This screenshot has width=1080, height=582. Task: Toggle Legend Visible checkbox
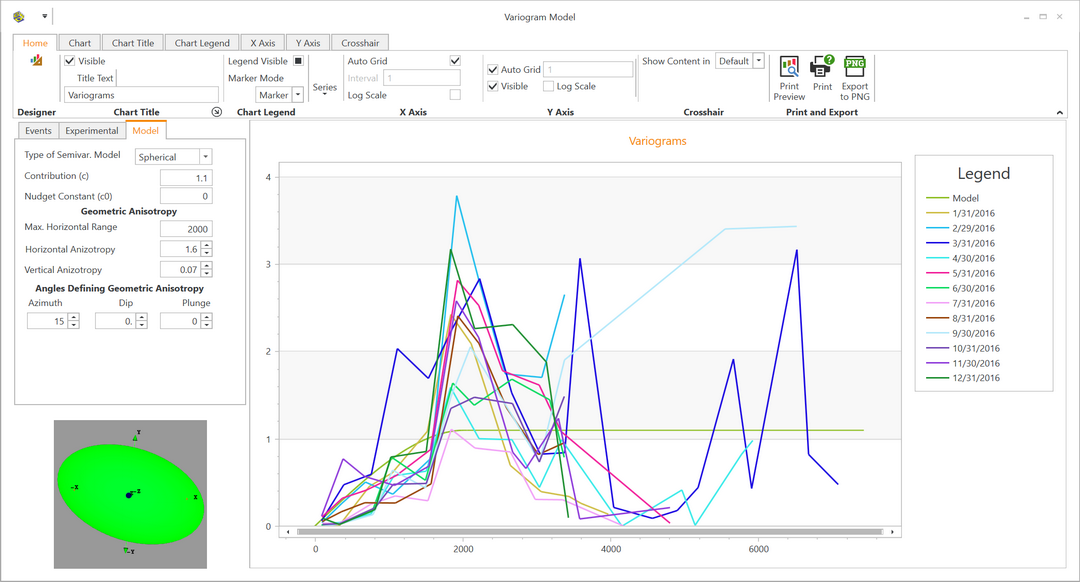coord(298,61)
